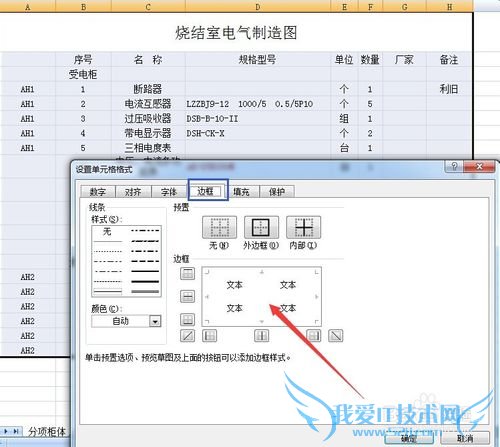Click the border preview box
This screenshot has width=500, height=447.
point(262,297)
